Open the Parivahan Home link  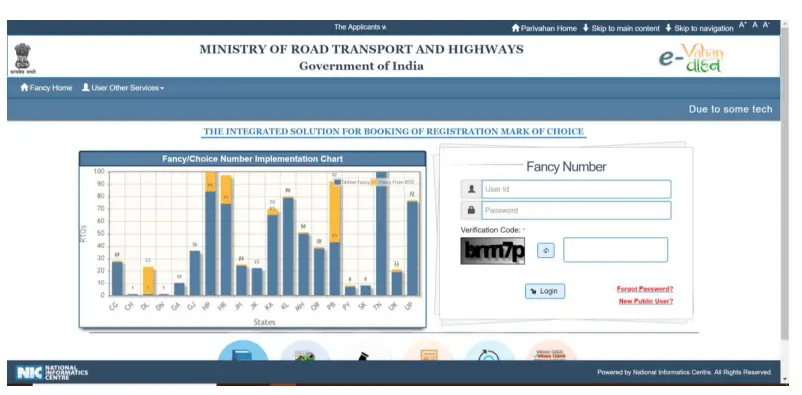click(544, 28)
